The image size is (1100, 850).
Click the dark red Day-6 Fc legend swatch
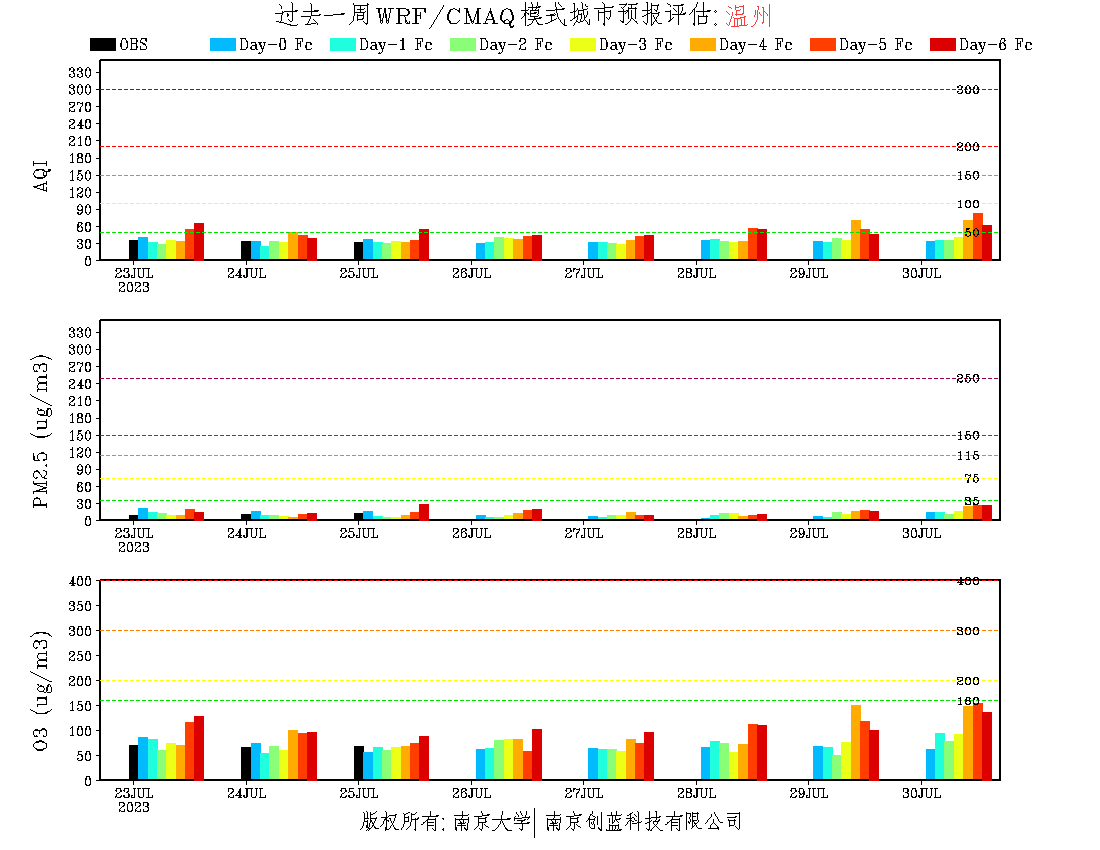[x=942, y=45]
